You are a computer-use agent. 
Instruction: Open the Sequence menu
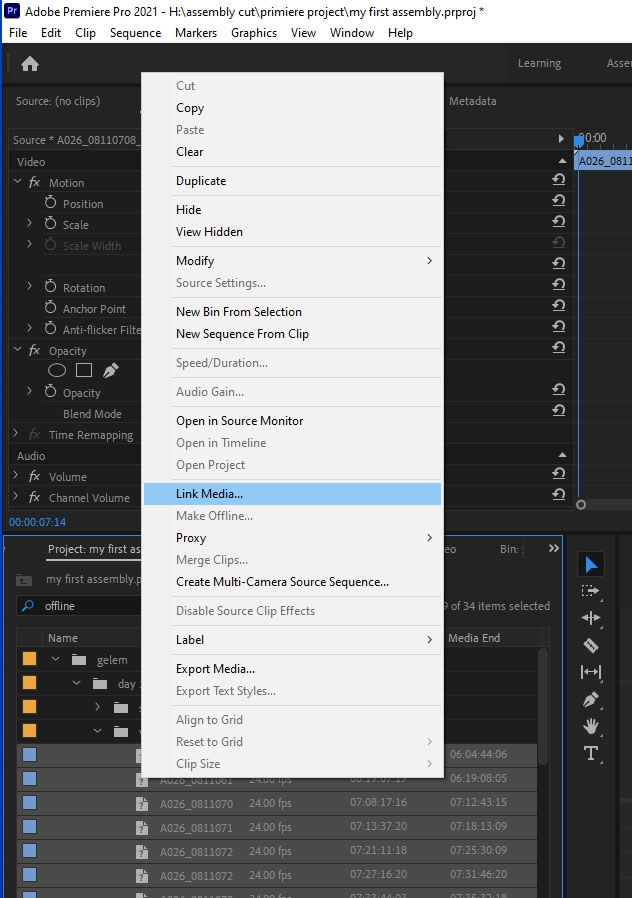point(135,33)
